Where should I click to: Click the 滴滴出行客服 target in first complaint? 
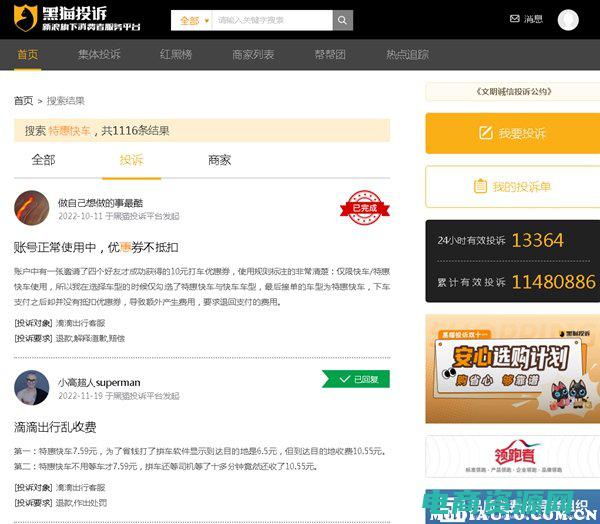click(x=80, y=323)
